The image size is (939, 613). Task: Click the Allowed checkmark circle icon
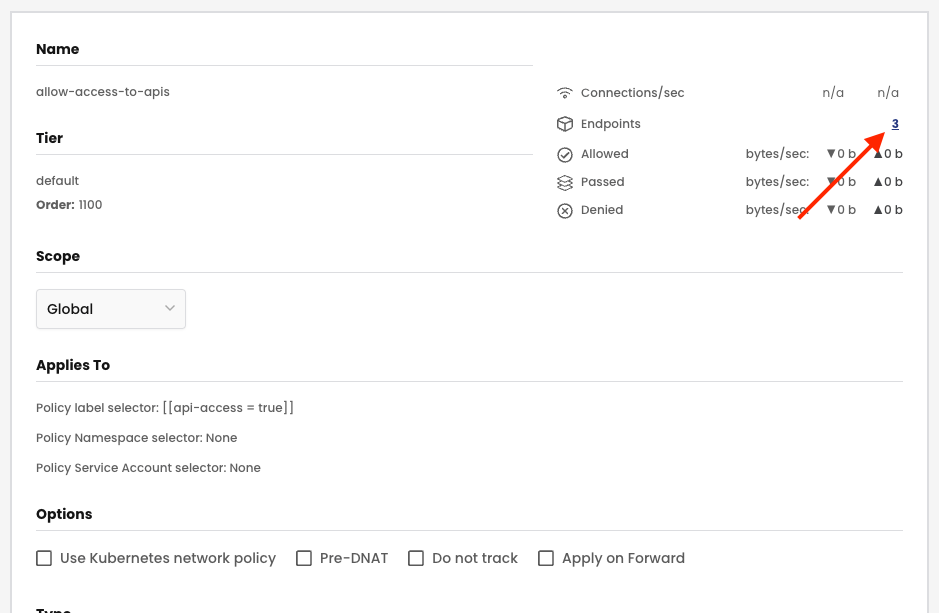coord(565,154)
